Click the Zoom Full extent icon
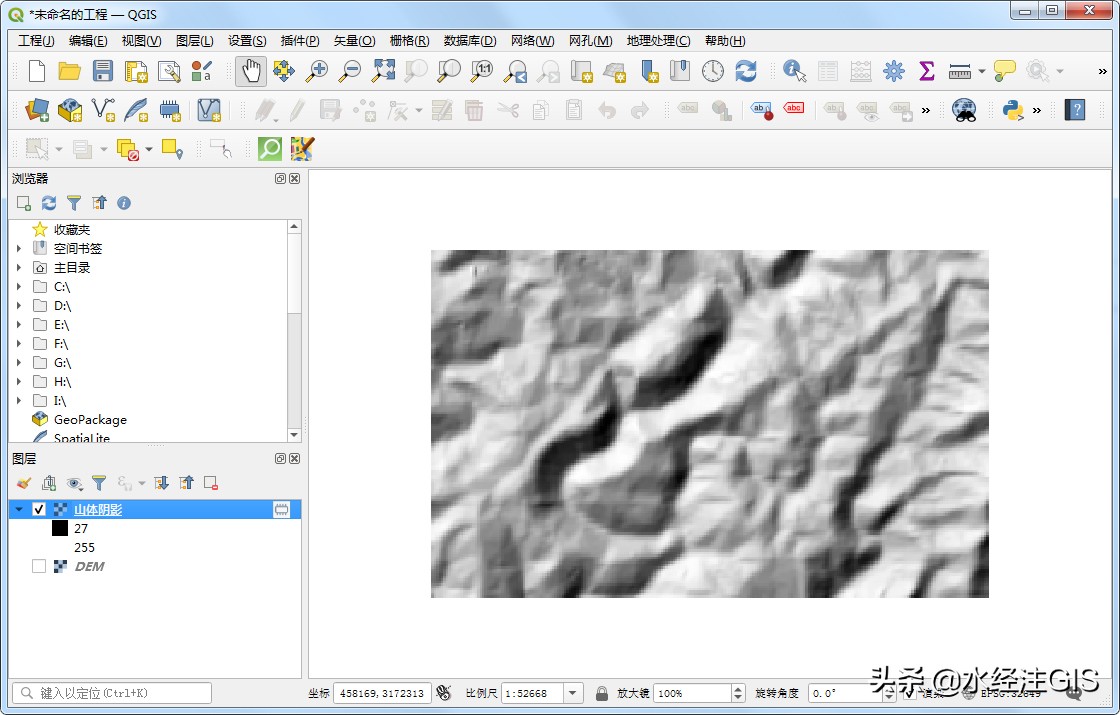 (x=384, y=71)
